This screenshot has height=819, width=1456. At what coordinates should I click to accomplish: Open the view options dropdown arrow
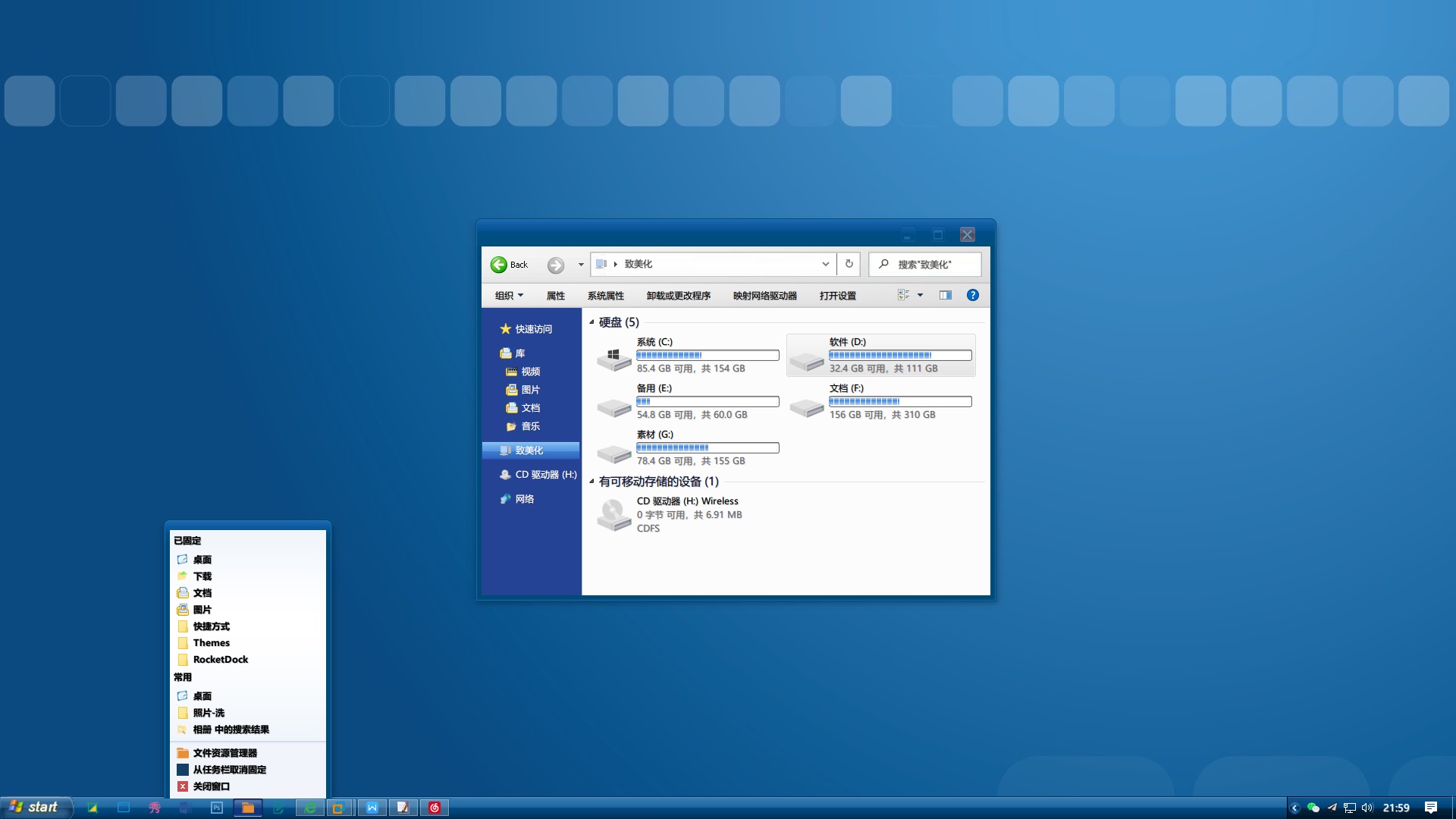coord(921,295)
